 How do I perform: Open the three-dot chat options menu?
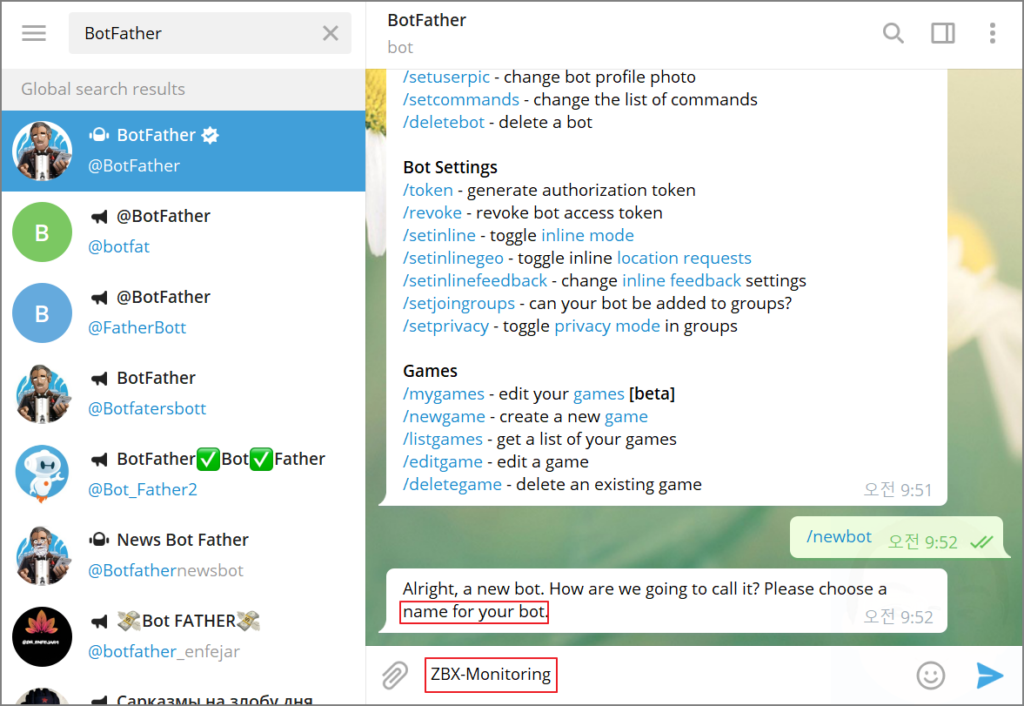[991, 33]
